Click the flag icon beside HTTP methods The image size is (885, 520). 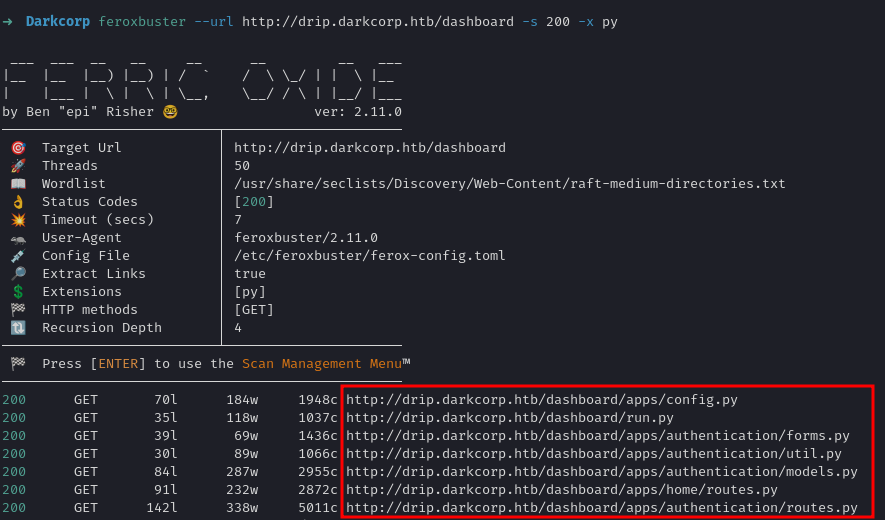[x=18, y=310]
